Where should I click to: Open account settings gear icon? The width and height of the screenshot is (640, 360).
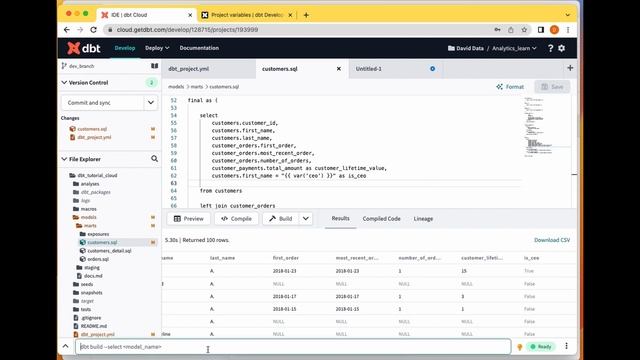(562, 48)
